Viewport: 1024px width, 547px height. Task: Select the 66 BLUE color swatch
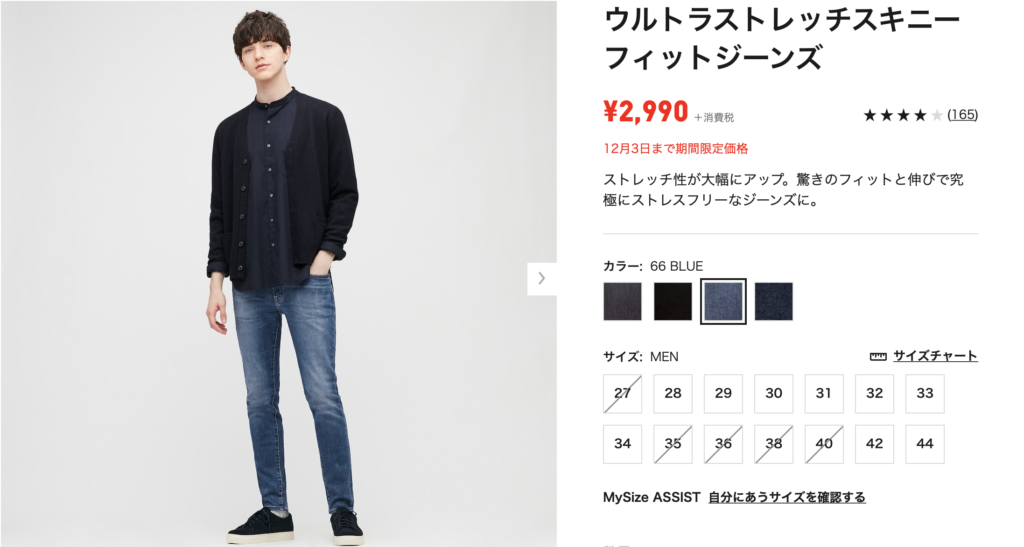723,302
